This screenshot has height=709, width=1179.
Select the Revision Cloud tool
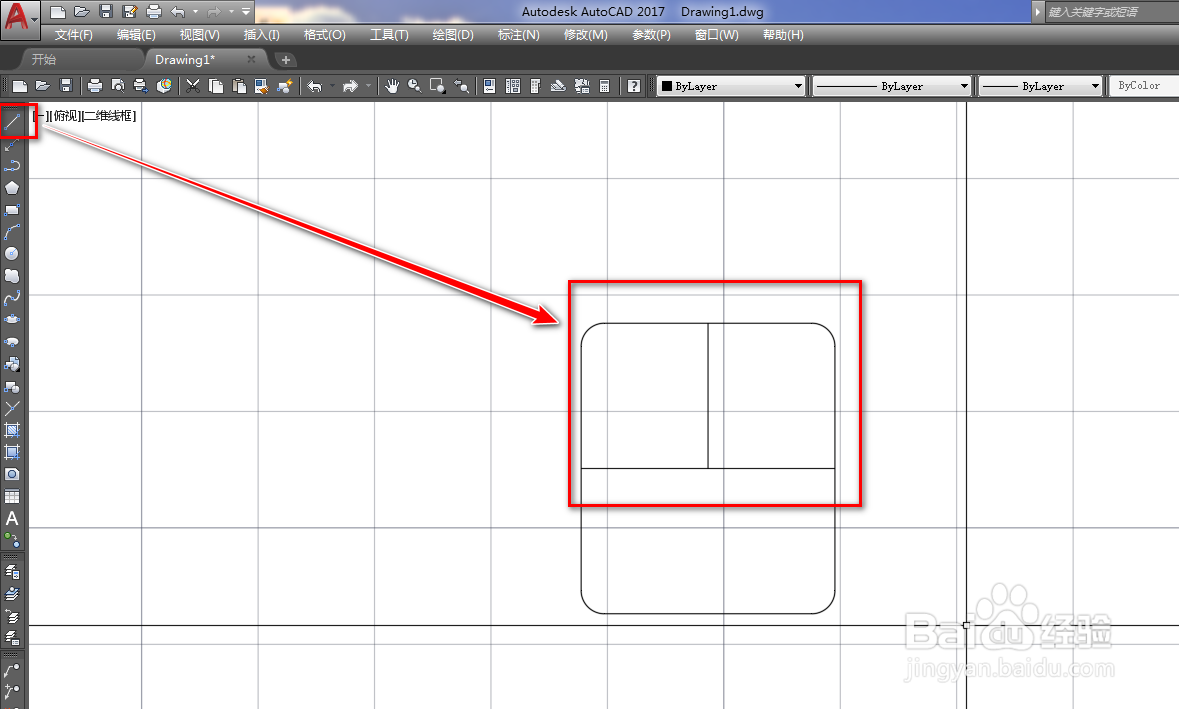click(12, 276)
